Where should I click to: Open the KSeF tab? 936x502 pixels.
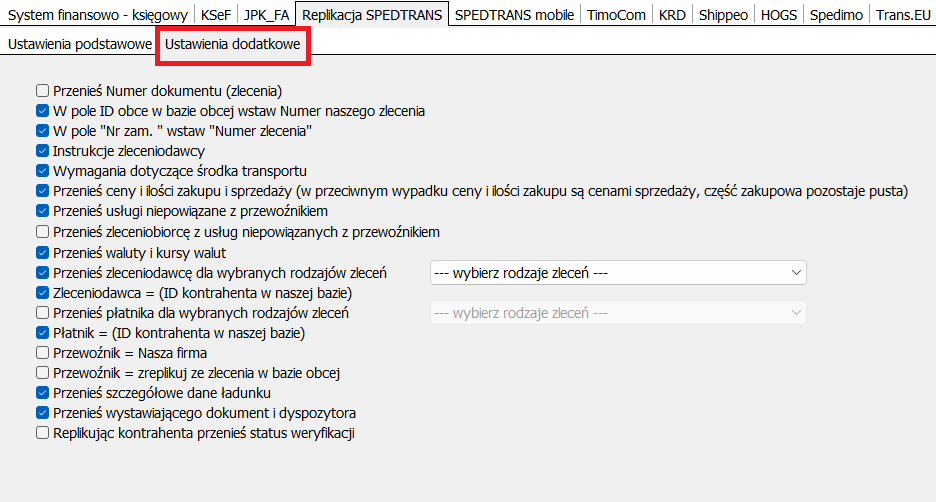coord(213,15)
